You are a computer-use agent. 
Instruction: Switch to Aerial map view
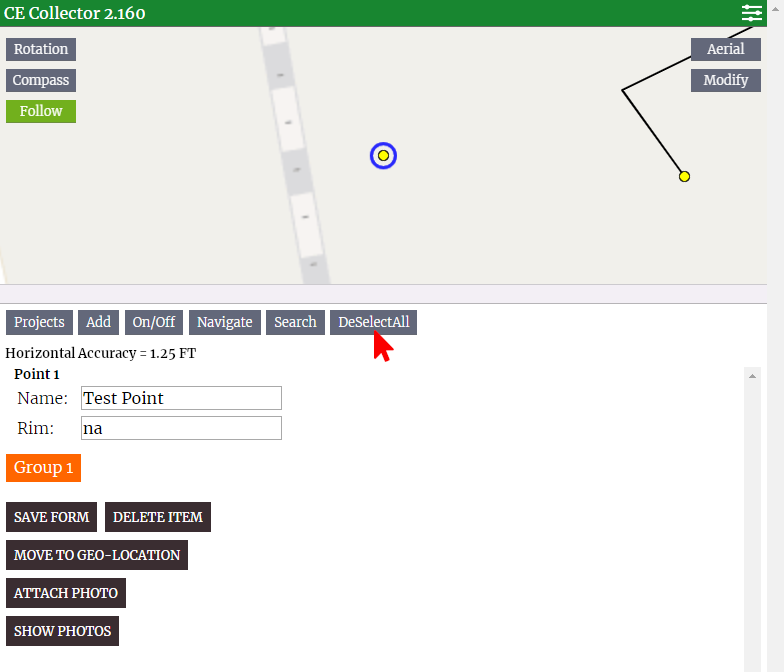(x=725, y=49)
